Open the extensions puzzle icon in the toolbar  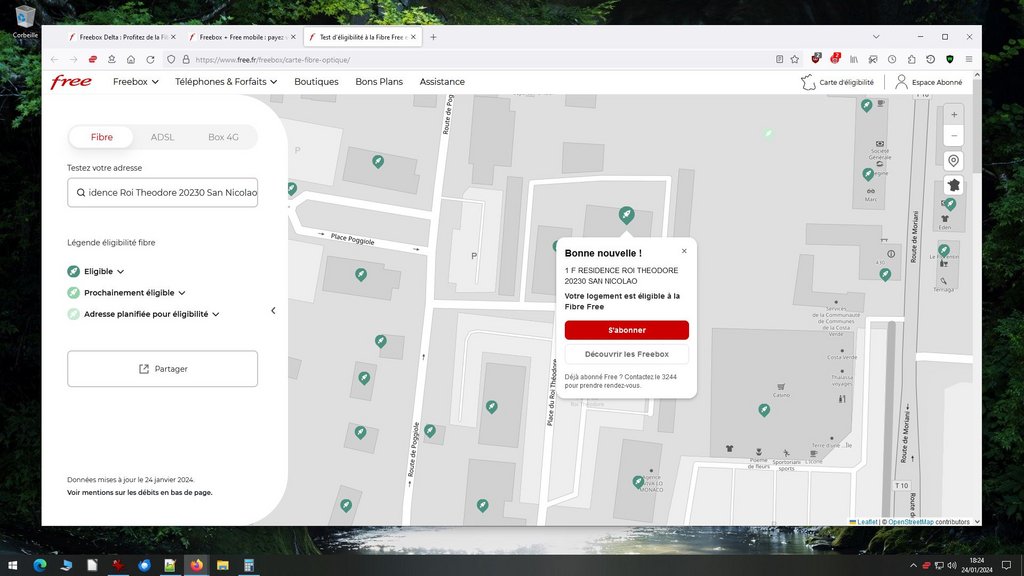click(912, 59)
